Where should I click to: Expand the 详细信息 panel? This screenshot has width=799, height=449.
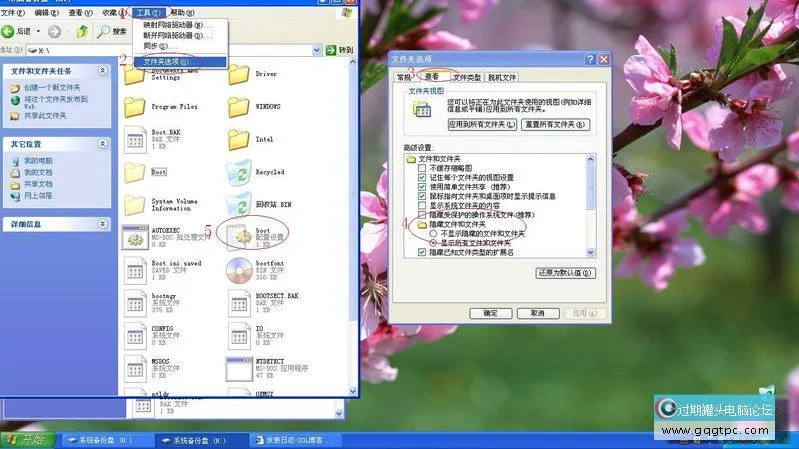pyautogui.click(x=102, y=224)
